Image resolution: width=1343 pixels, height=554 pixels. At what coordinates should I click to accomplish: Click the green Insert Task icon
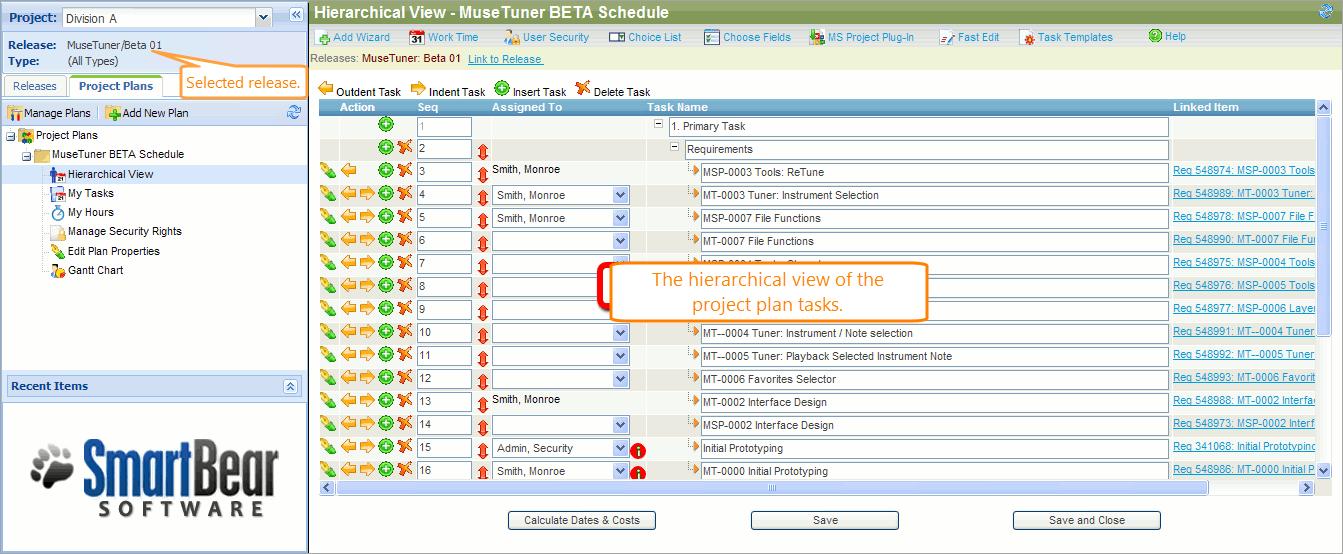coord(502,89)
